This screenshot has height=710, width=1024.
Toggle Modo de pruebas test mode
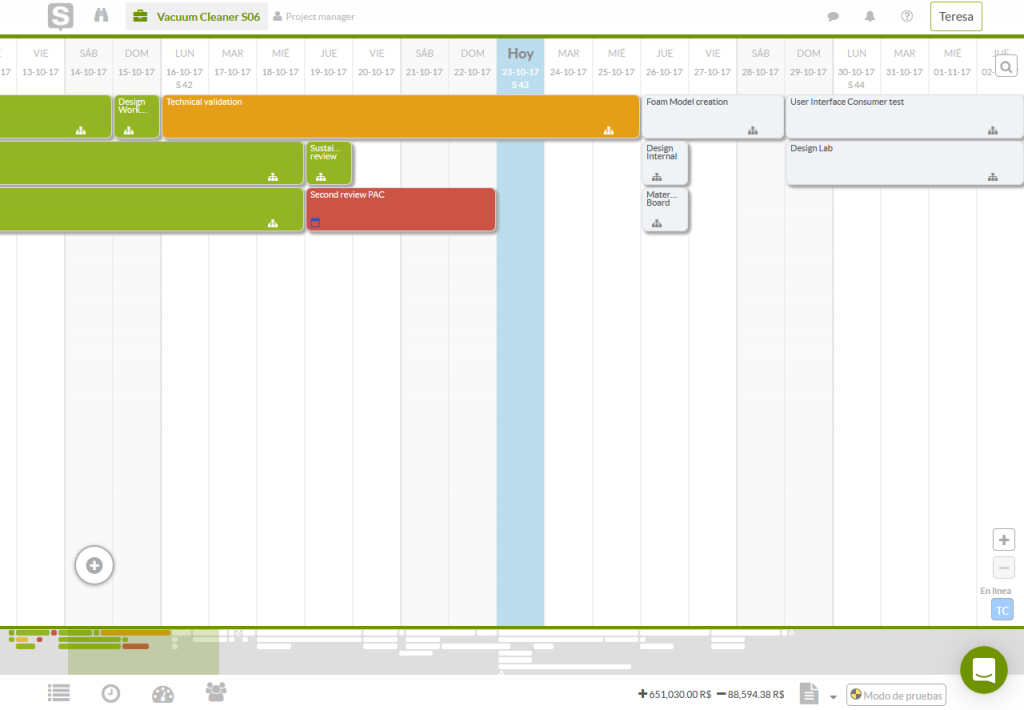click(x=896, y=695)
